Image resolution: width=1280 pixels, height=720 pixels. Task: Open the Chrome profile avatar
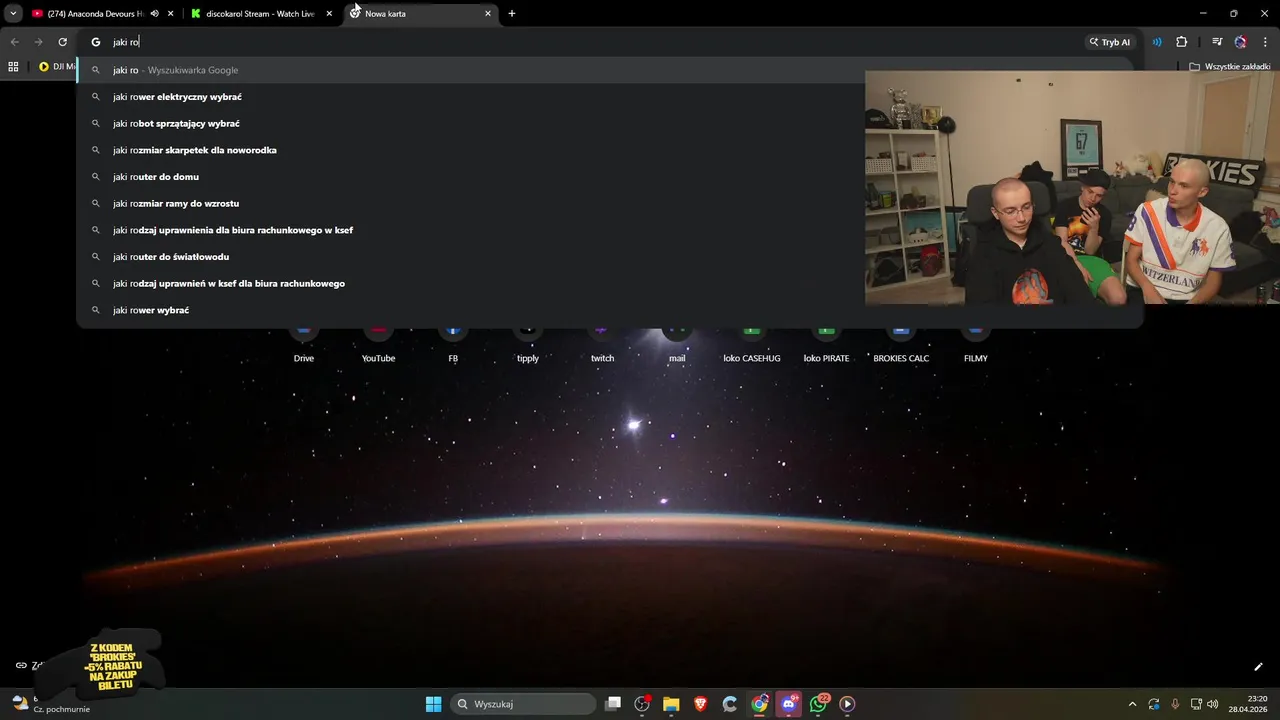pyautogui.click(x=1240, y=42)
